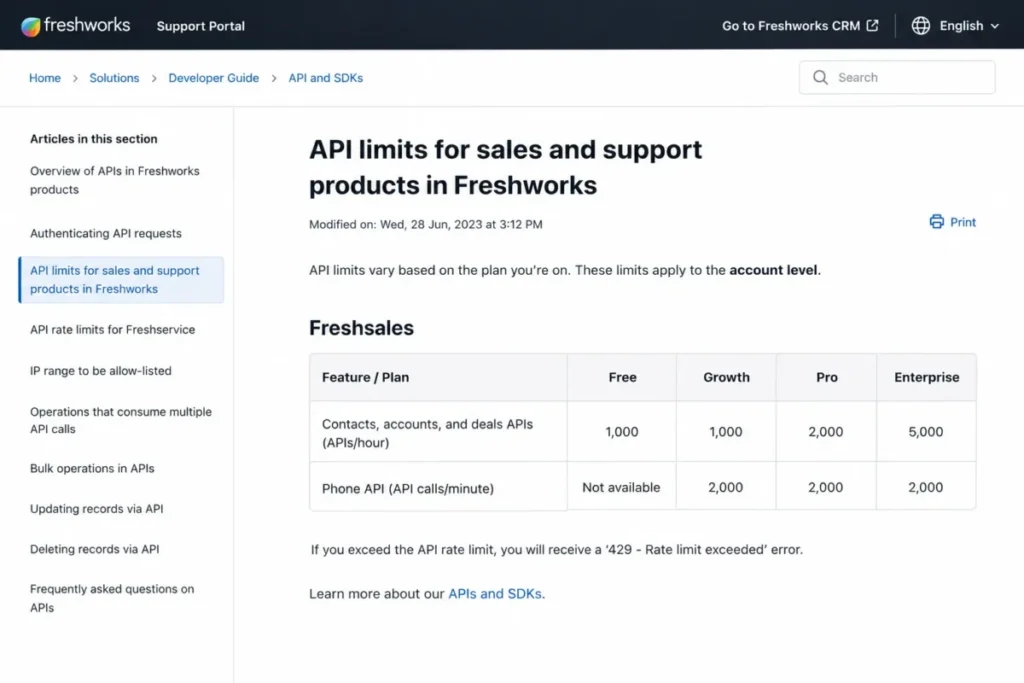Open Bulk operations in APIs article

(92, 468)
